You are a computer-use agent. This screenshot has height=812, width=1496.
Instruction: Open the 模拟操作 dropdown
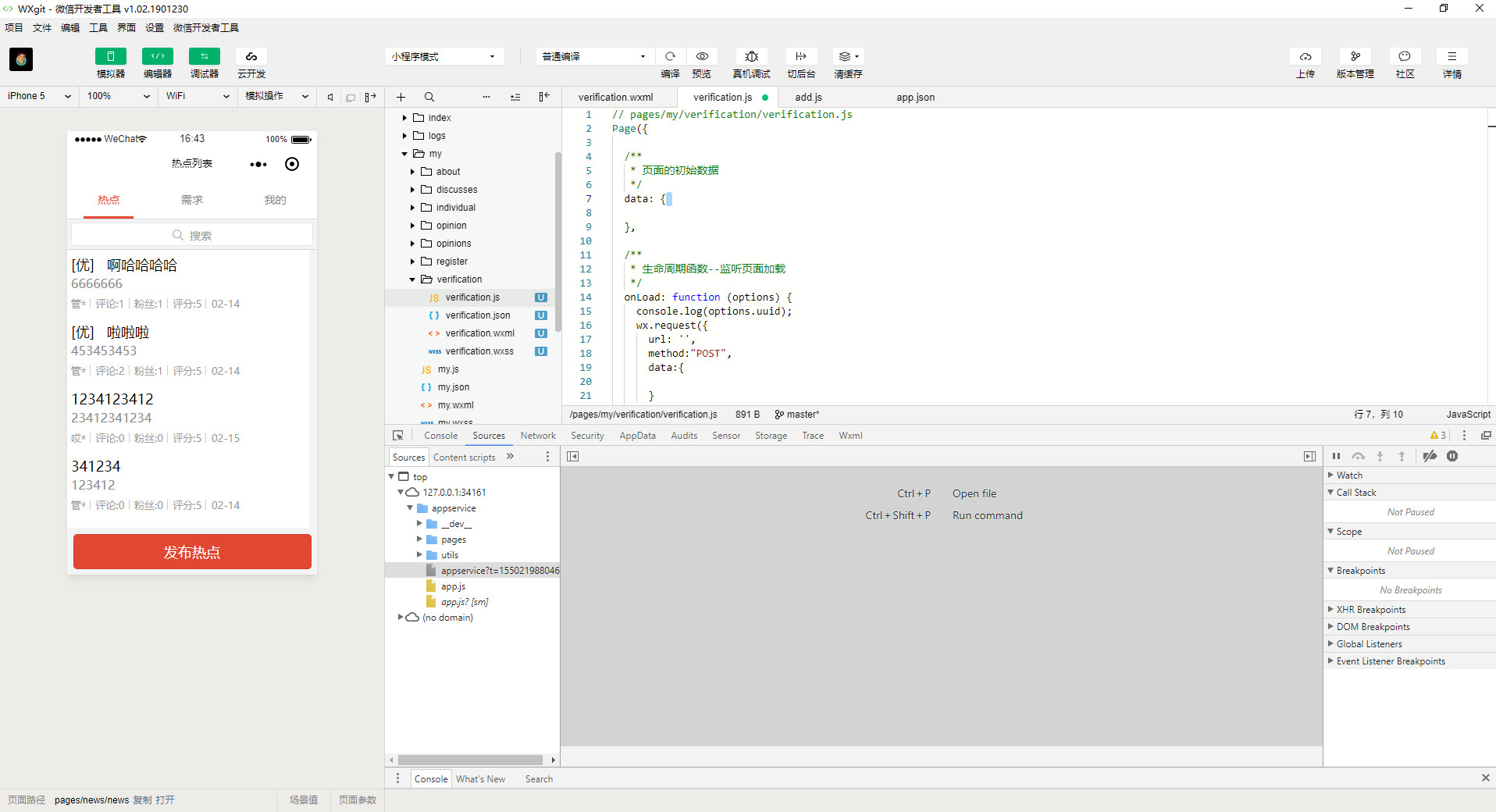tap(276, 96)
